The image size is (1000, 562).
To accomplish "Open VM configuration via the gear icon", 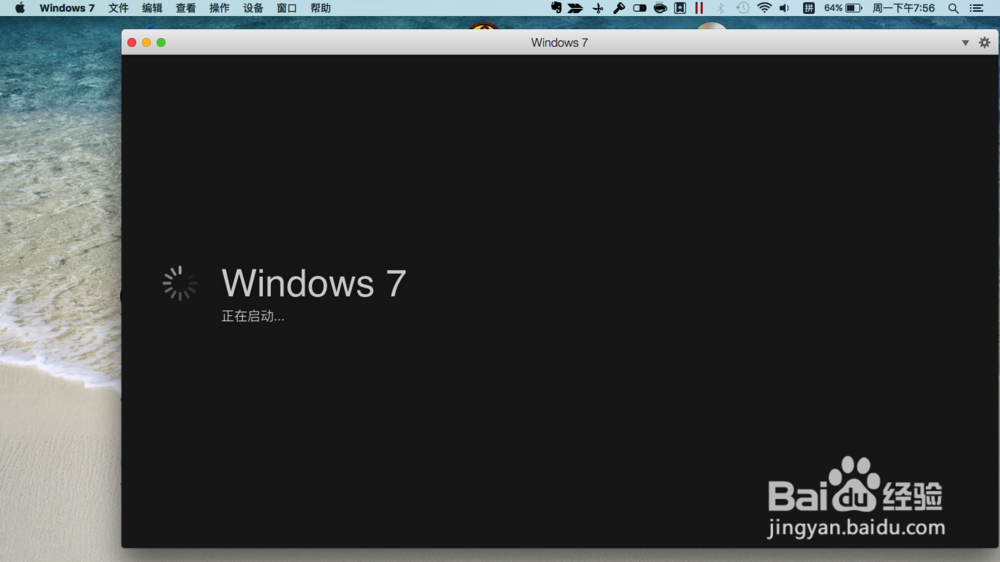I will point(985,42).
